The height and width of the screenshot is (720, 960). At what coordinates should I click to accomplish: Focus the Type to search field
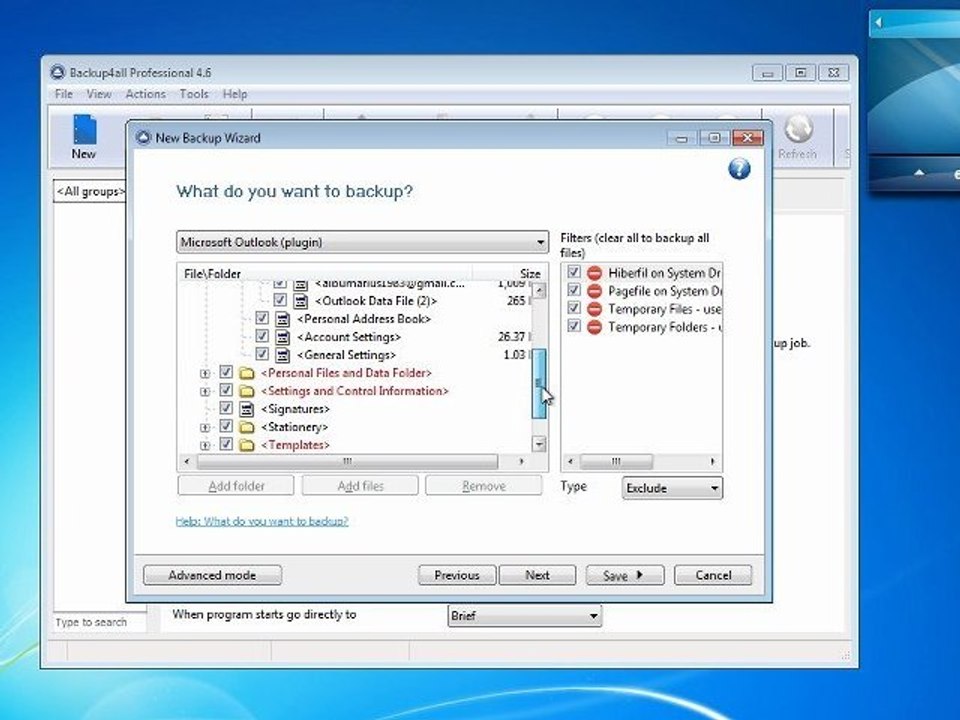point(100,622)
